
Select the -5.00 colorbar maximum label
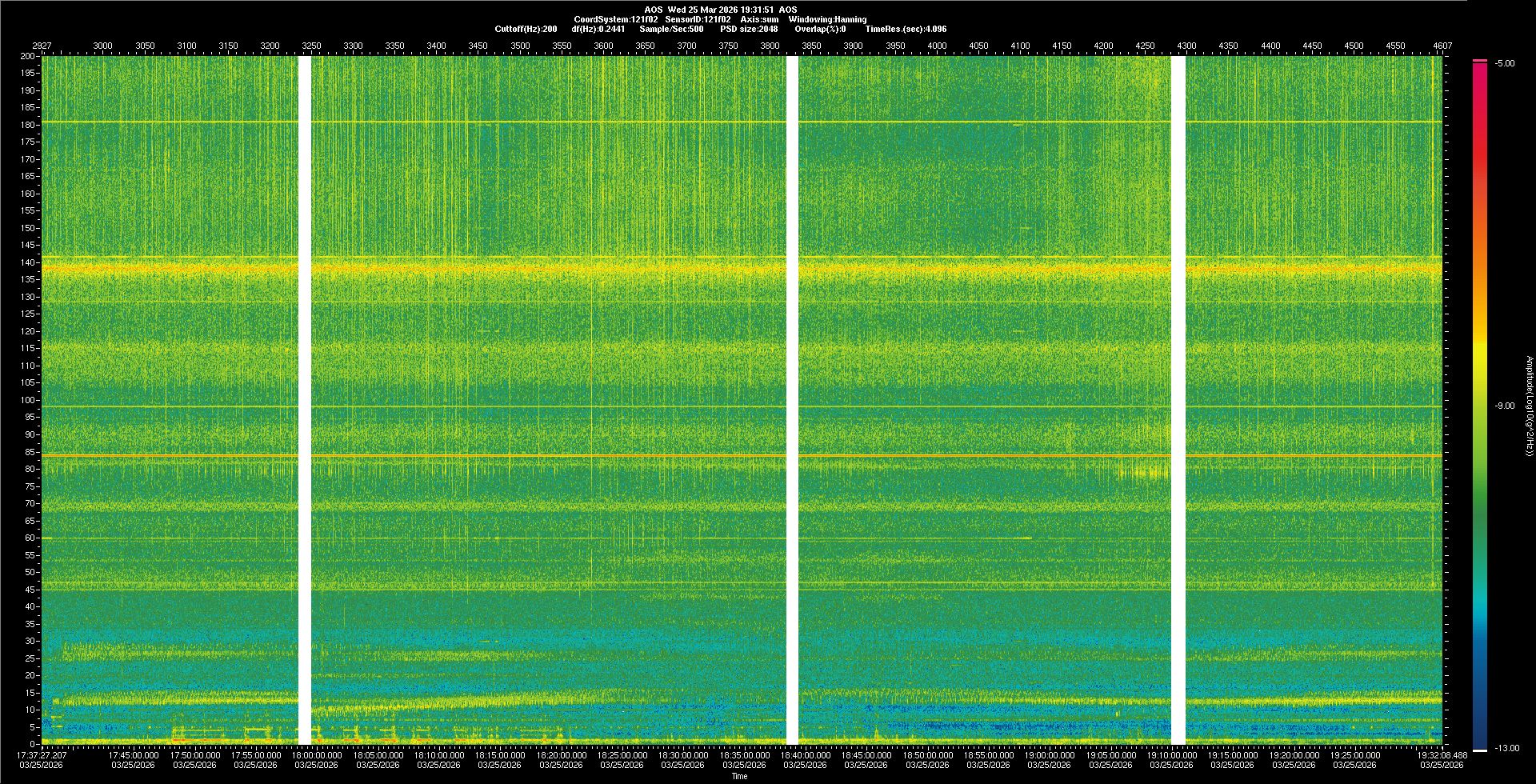pos(1504,63)
